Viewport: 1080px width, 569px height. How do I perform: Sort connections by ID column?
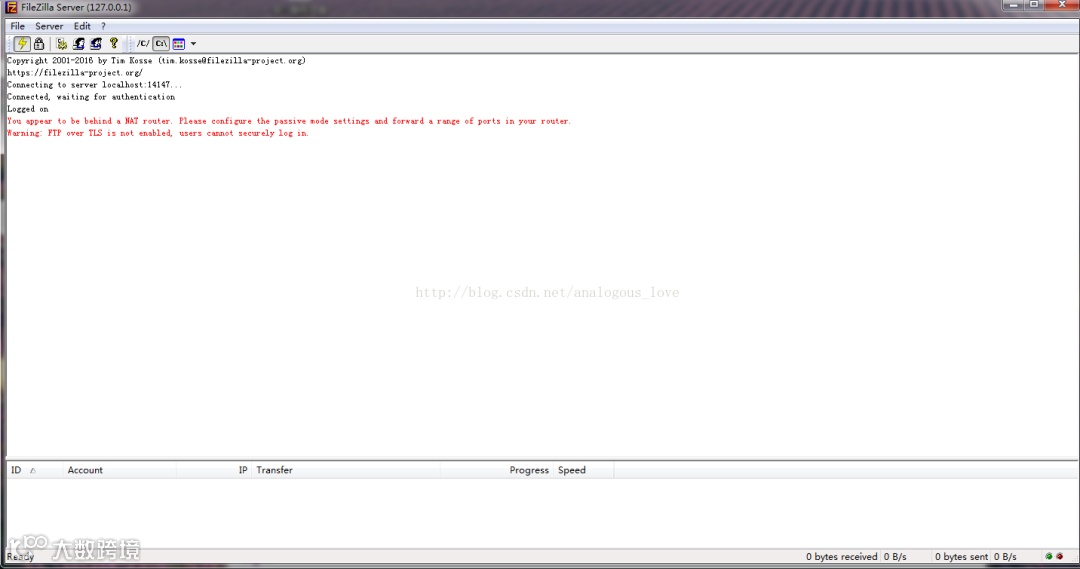34,470
